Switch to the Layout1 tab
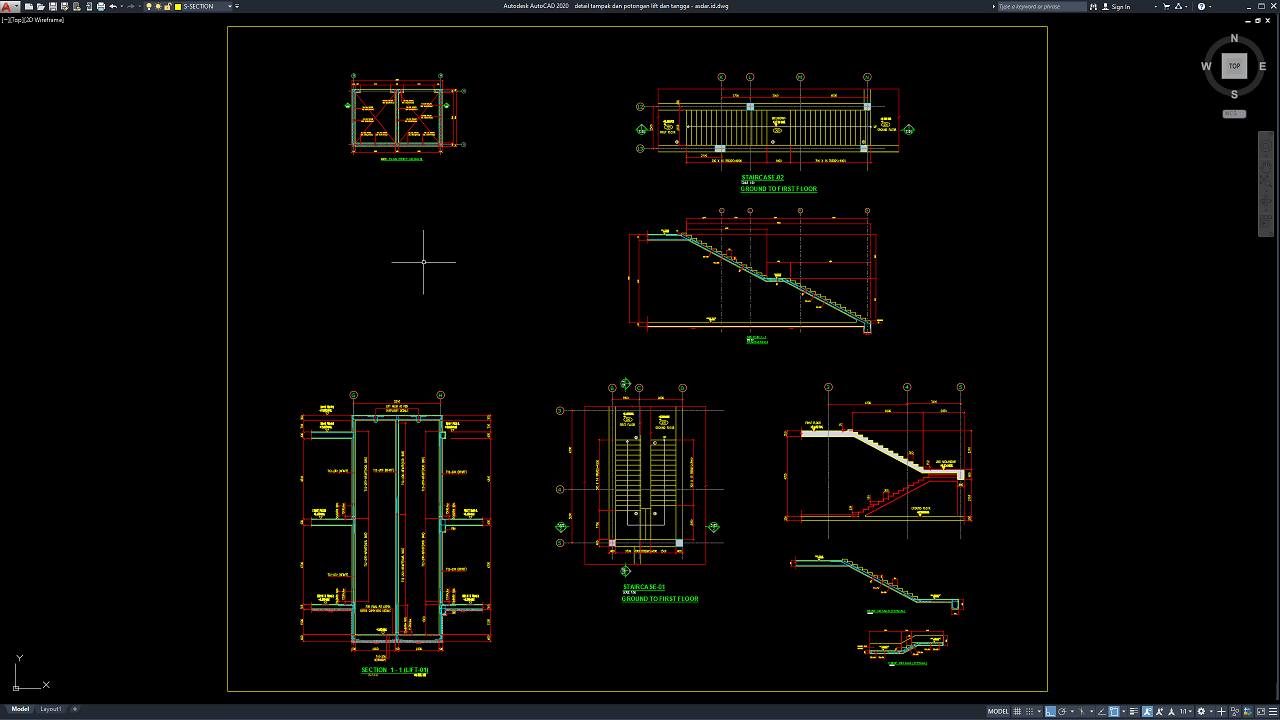 click(x=50, y=709)
